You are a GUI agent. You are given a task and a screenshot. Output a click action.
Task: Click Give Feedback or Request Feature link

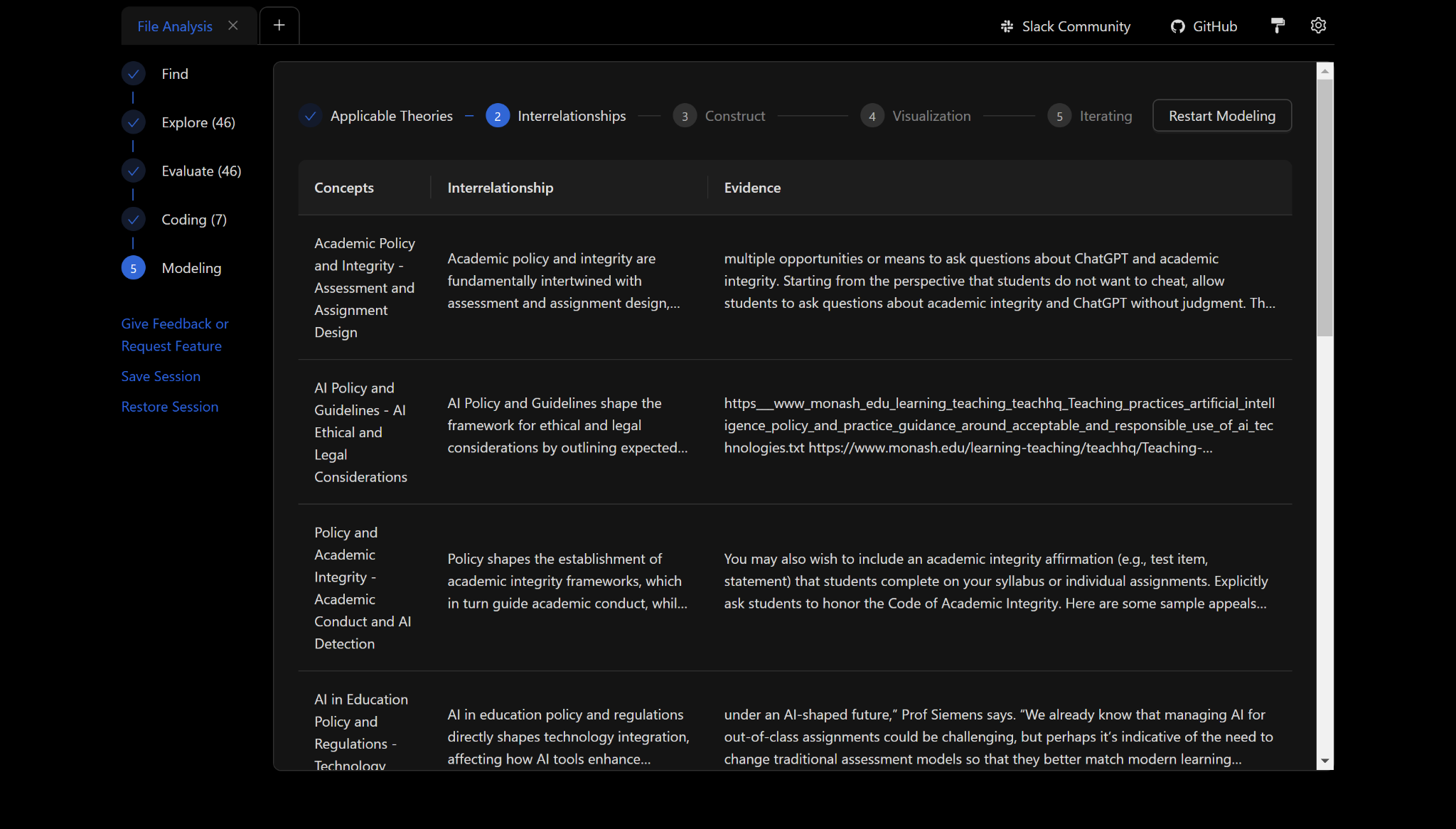click(175, 335)
